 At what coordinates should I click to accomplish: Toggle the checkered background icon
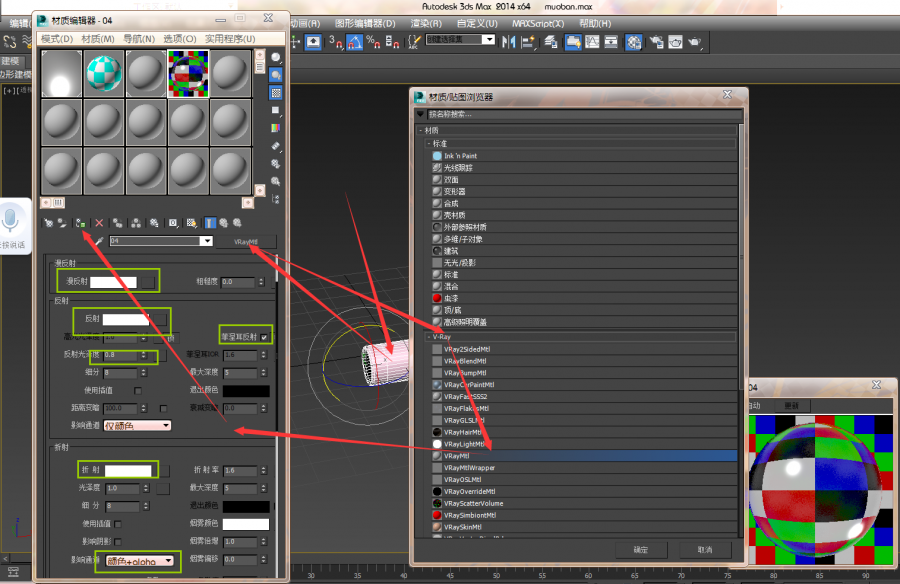click(x=276, y=92)
